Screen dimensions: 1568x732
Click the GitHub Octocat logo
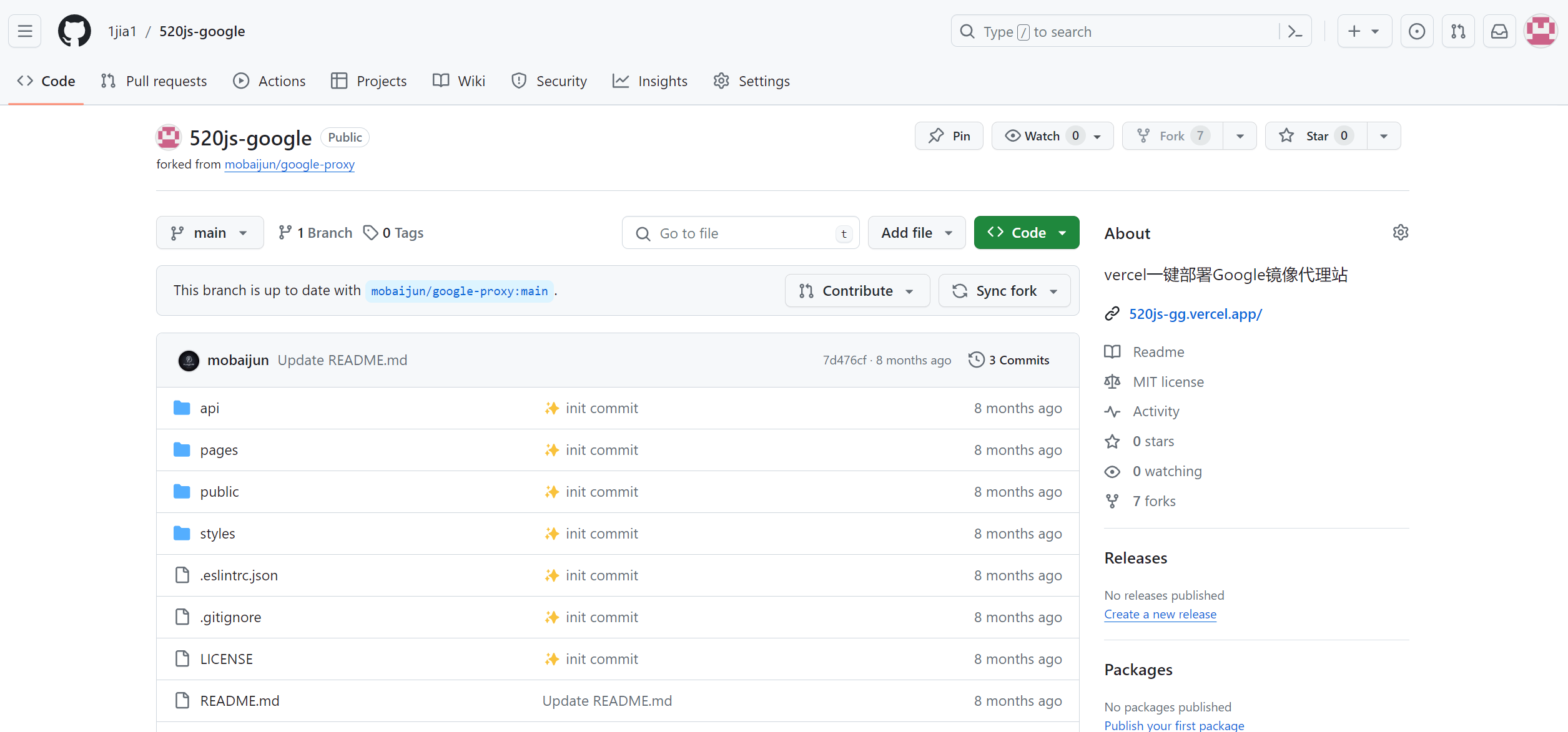[x=74, y=31]
